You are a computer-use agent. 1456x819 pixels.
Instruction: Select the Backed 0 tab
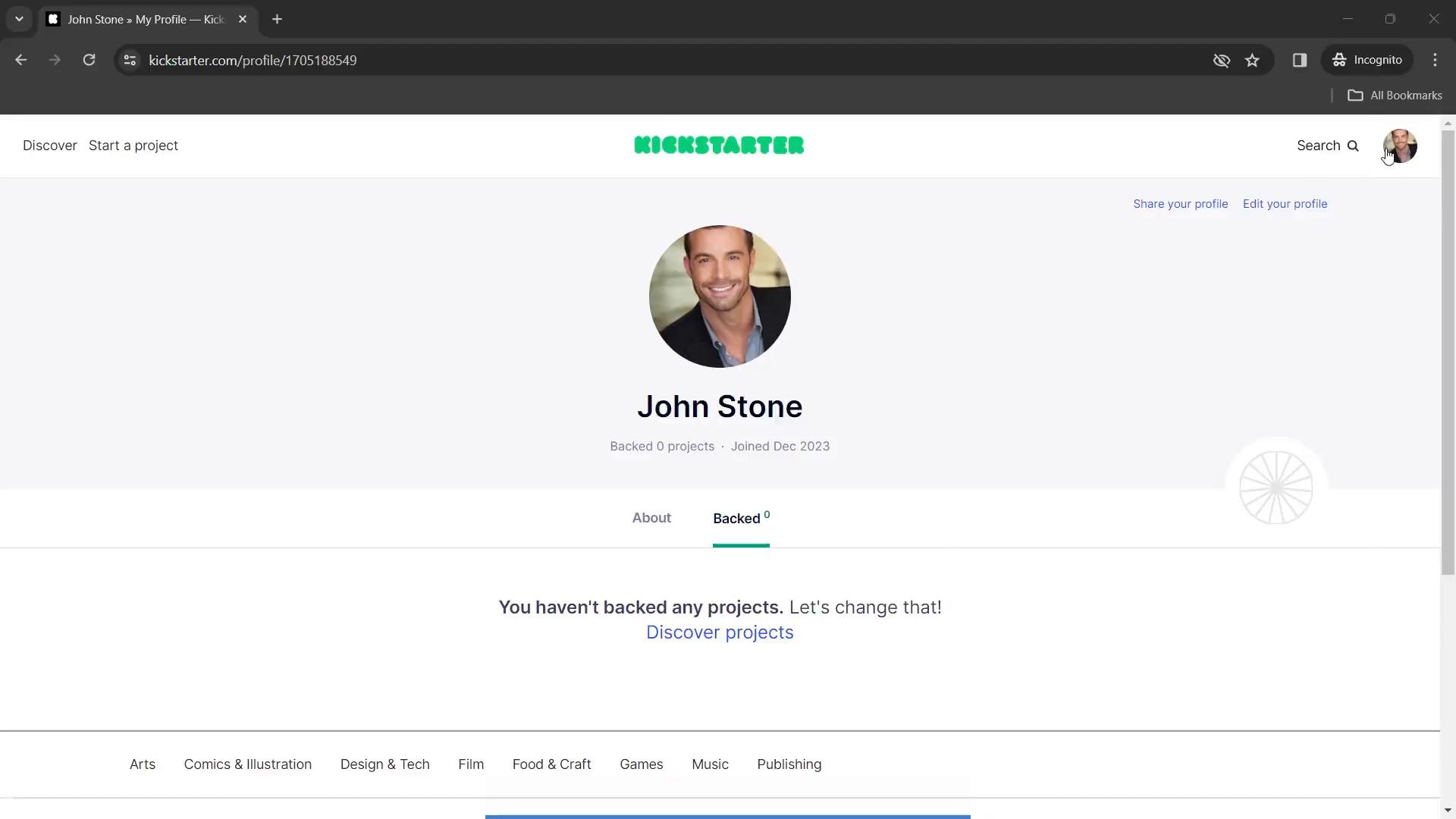pyautogui.click(x=741, y=518)
